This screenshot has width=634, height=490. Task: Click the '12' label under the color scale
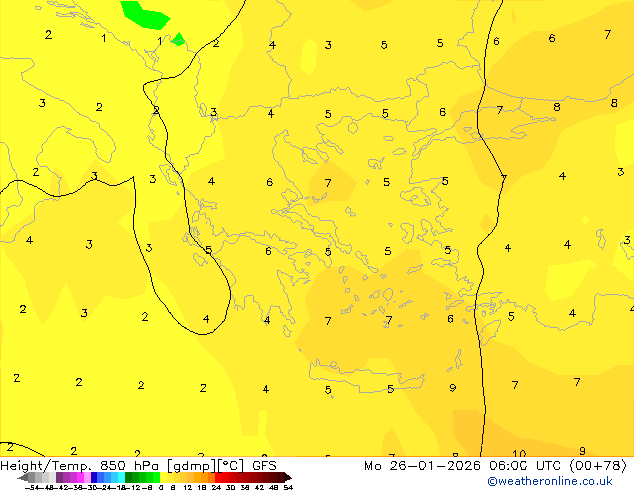coord(188,488)
